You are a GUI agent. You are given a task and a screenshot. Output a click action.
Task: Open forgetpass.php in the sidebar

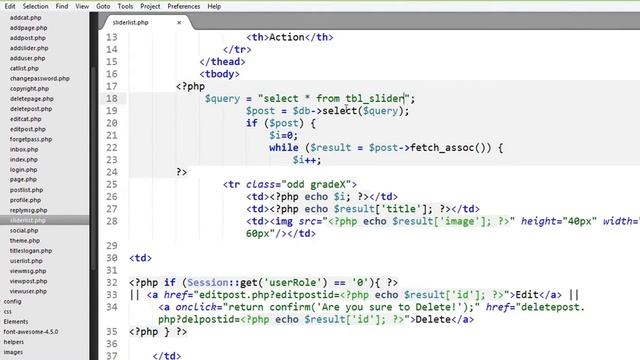click(x=31, y=139)
